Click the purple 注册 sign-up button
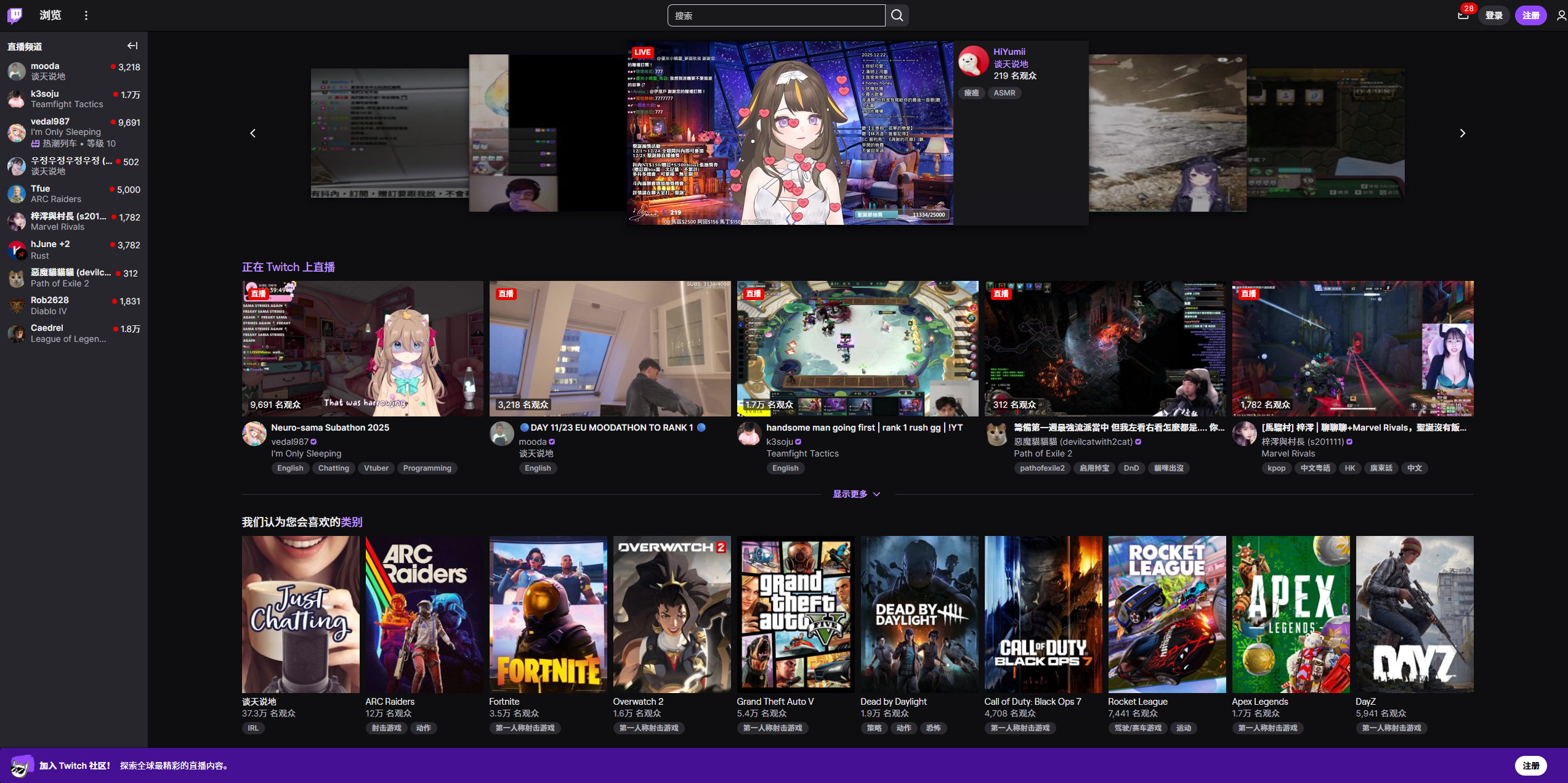Screen dimensions: 1568x783 click(x=1531, y=15)
